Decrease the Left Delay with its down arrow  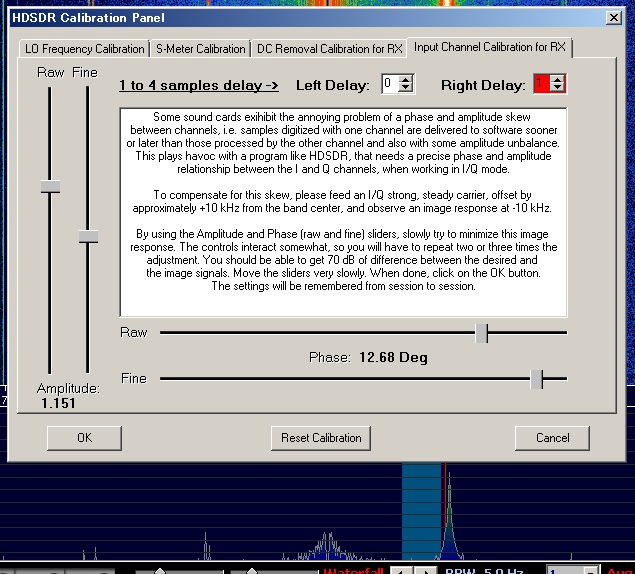(x=406, y=88)
